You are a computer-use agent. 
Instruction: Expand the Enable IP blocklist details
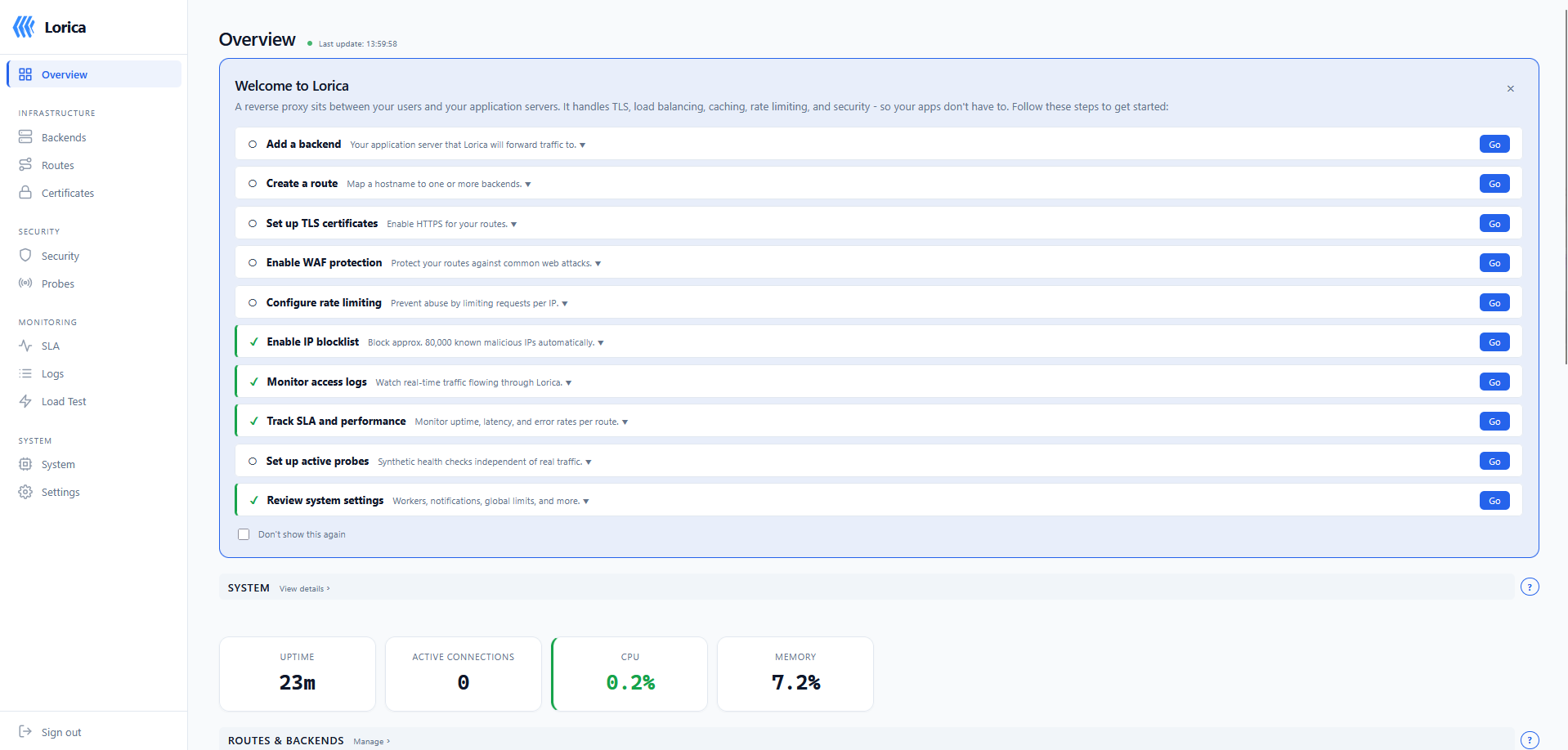click(601, 343)
